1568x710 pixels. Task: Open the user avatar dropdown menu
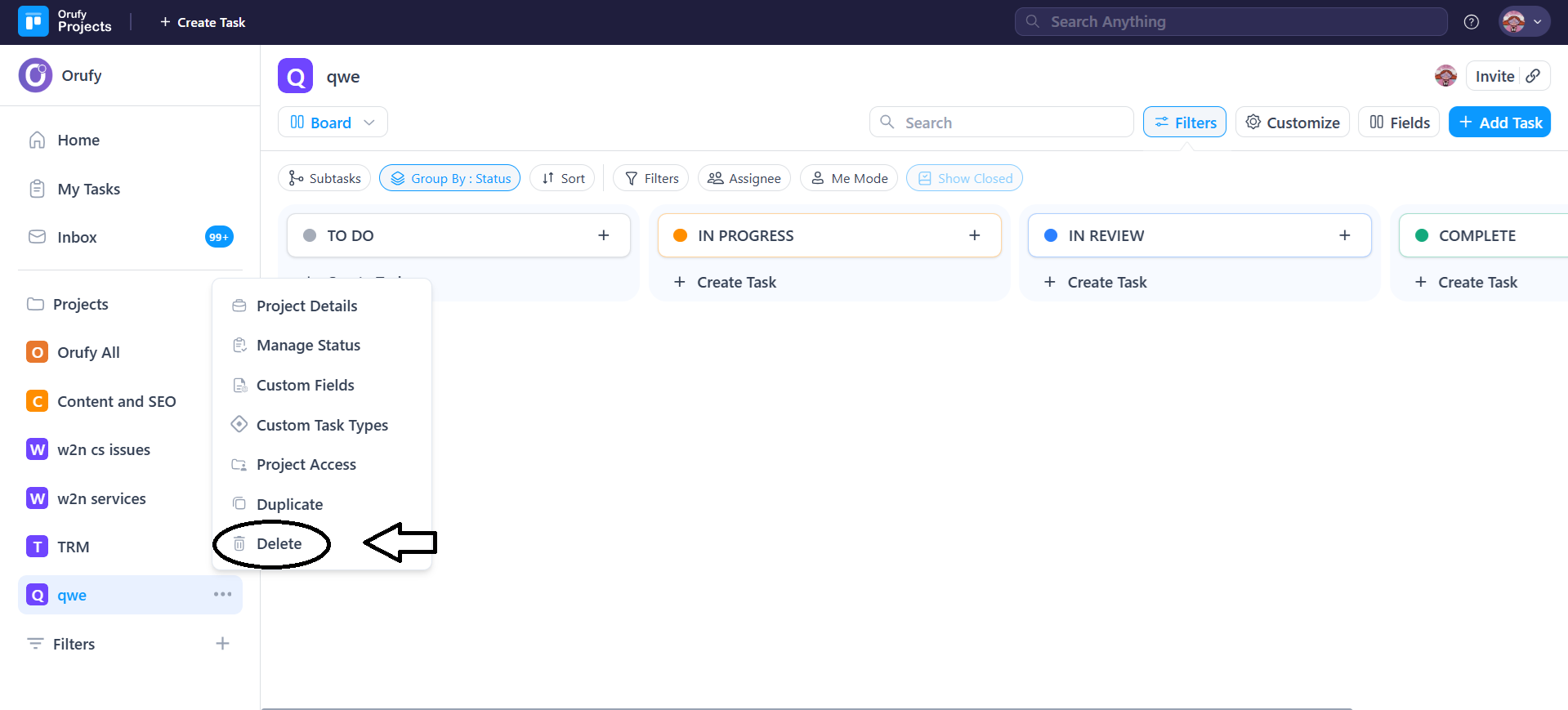click(1524, 22)
